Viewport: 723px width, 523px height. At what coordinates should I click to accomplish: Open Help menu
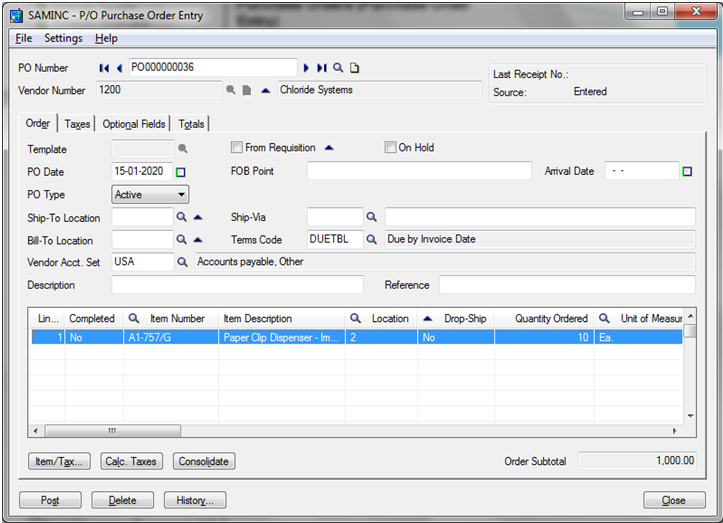tap(106, 38)
